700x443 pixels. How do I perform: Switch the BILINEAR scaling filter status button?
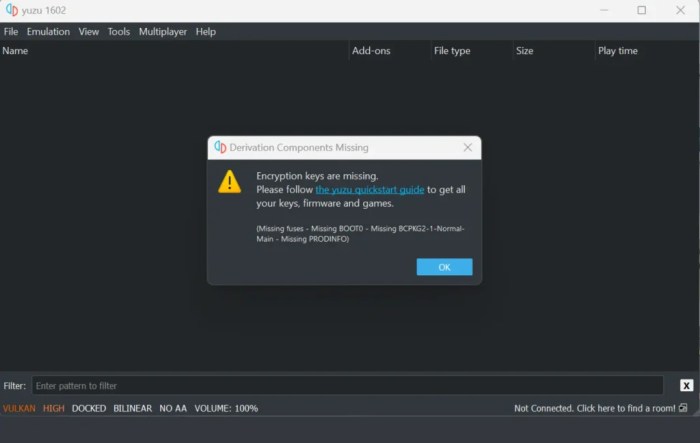coord(133,408)
